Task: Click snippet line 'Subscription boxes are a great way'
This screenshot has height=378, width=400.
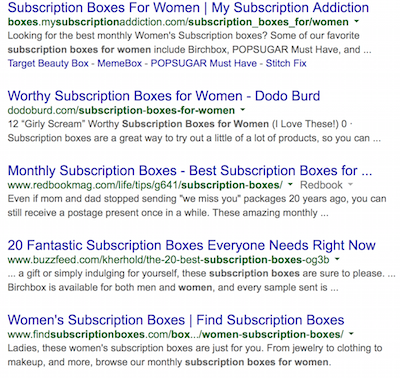Action: click(194, 138)
